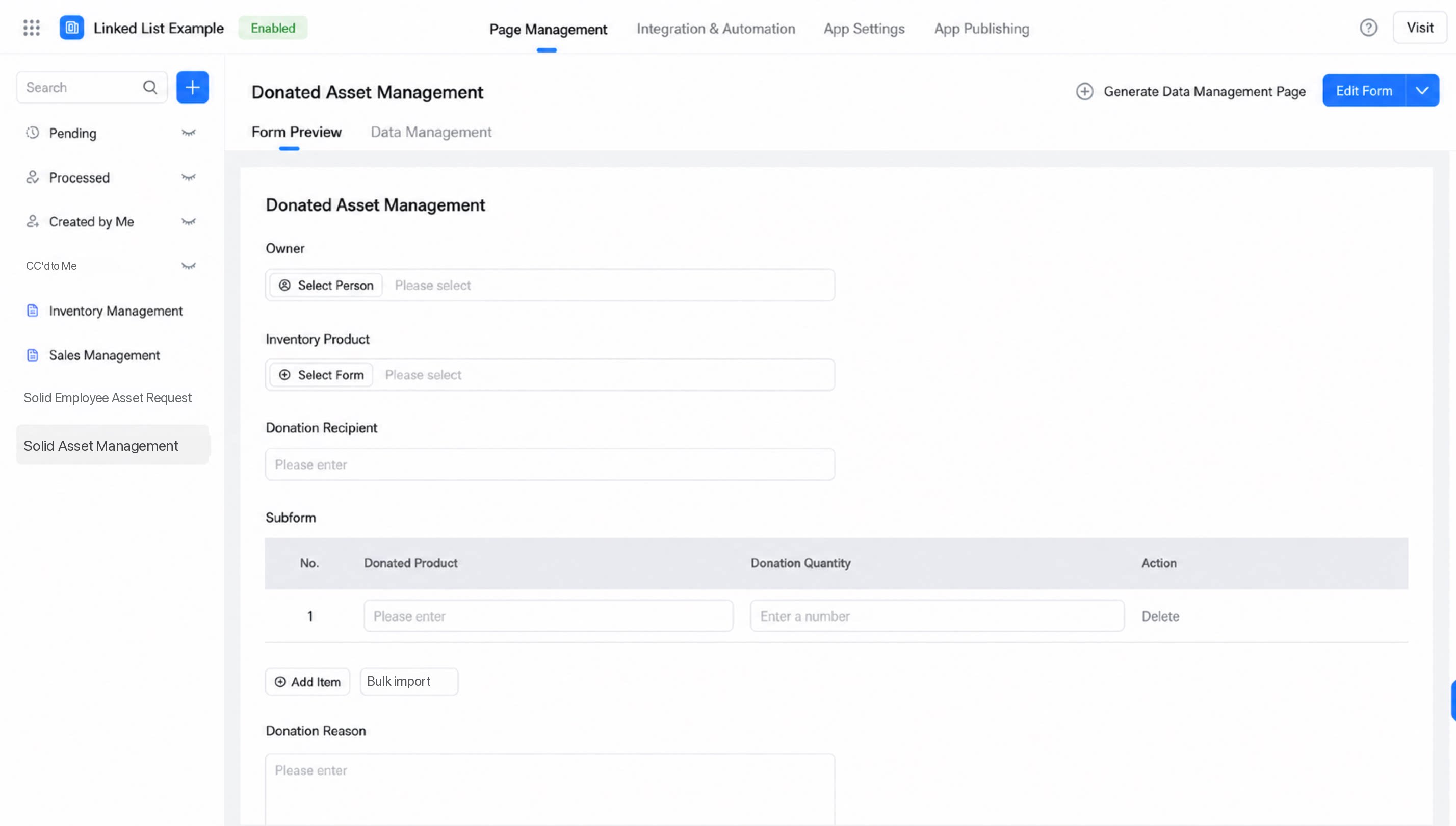
Task: Open Integration & Automation tab
Action: click(x=716, y=29)
